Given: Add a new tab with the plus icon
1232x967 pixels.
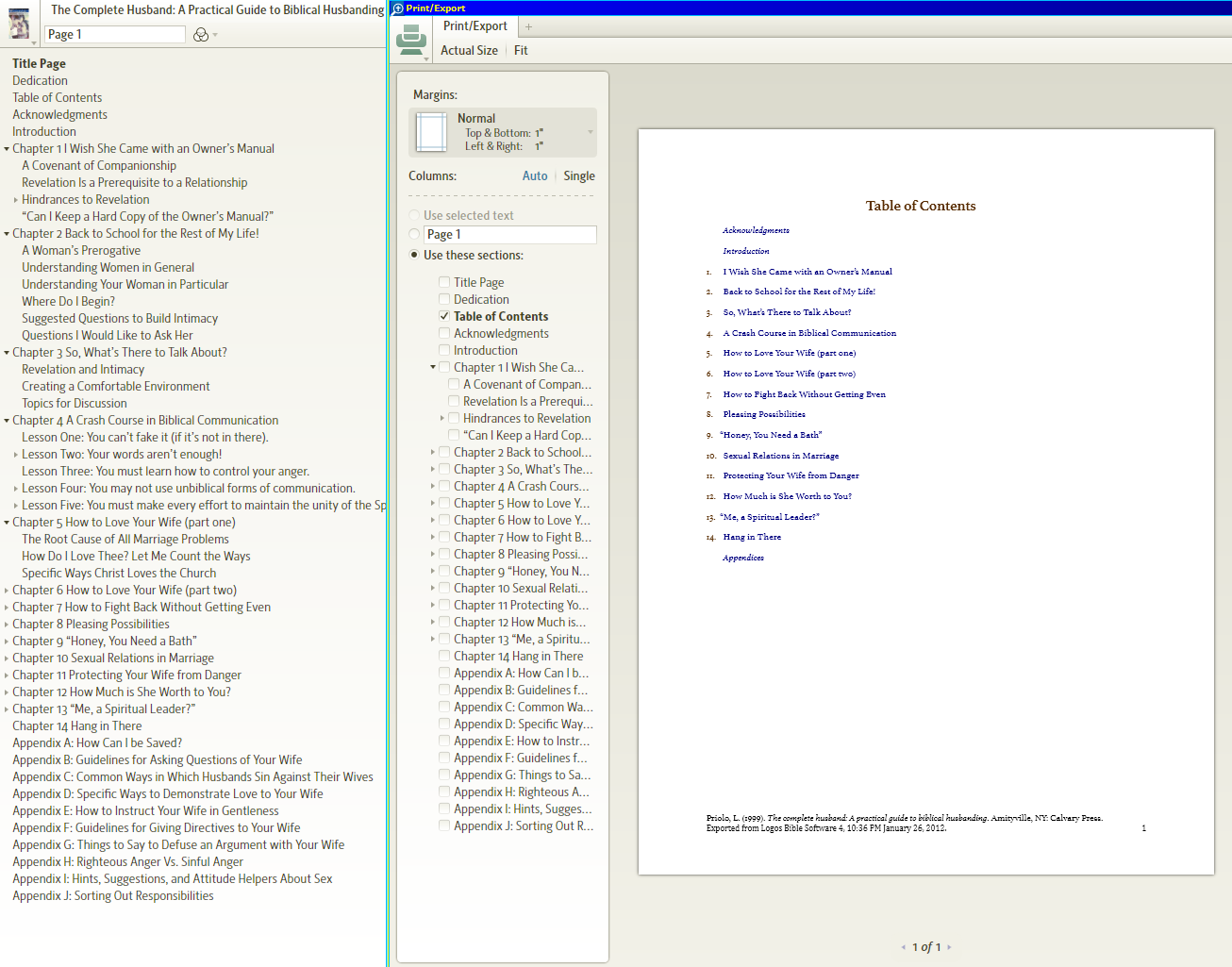Looking at the screenshot, I should click(529, 26).
